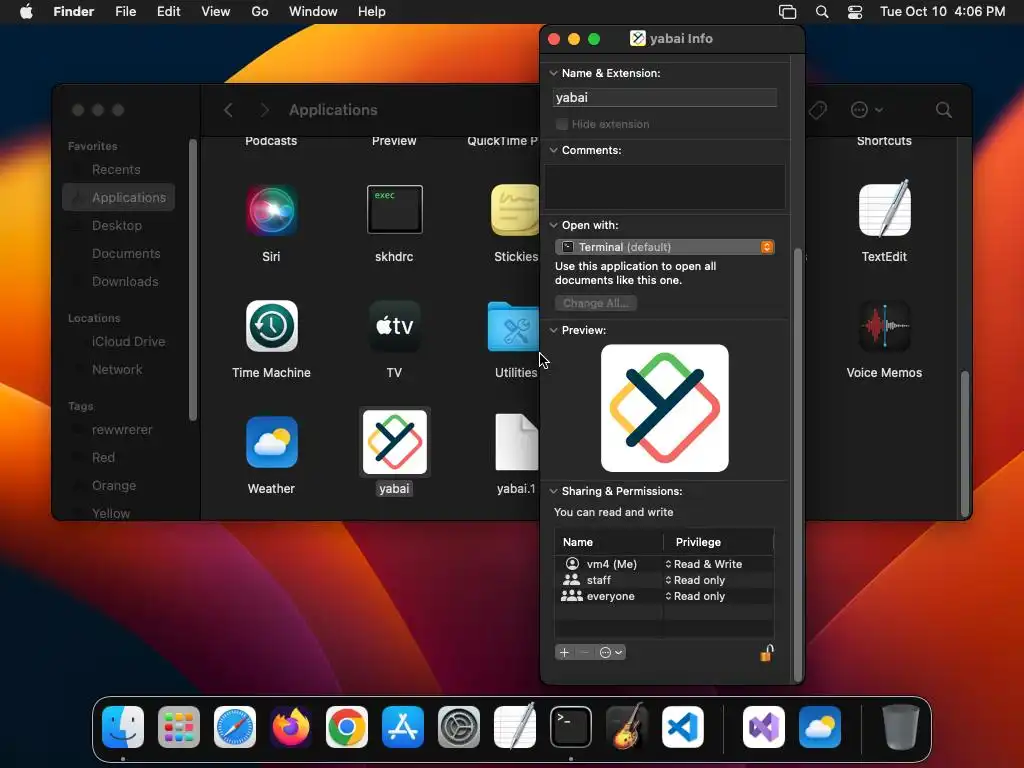Open the Siri app icon in Applications
Screen dimensions: 1024x768
point(271,210)
